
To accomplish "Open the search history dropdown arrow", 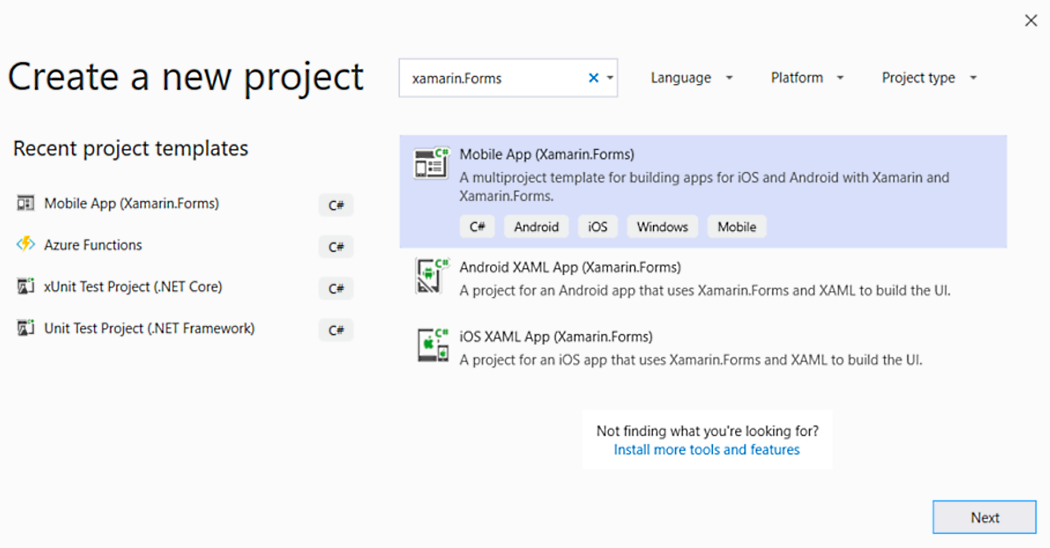I will tap(610, 78).
